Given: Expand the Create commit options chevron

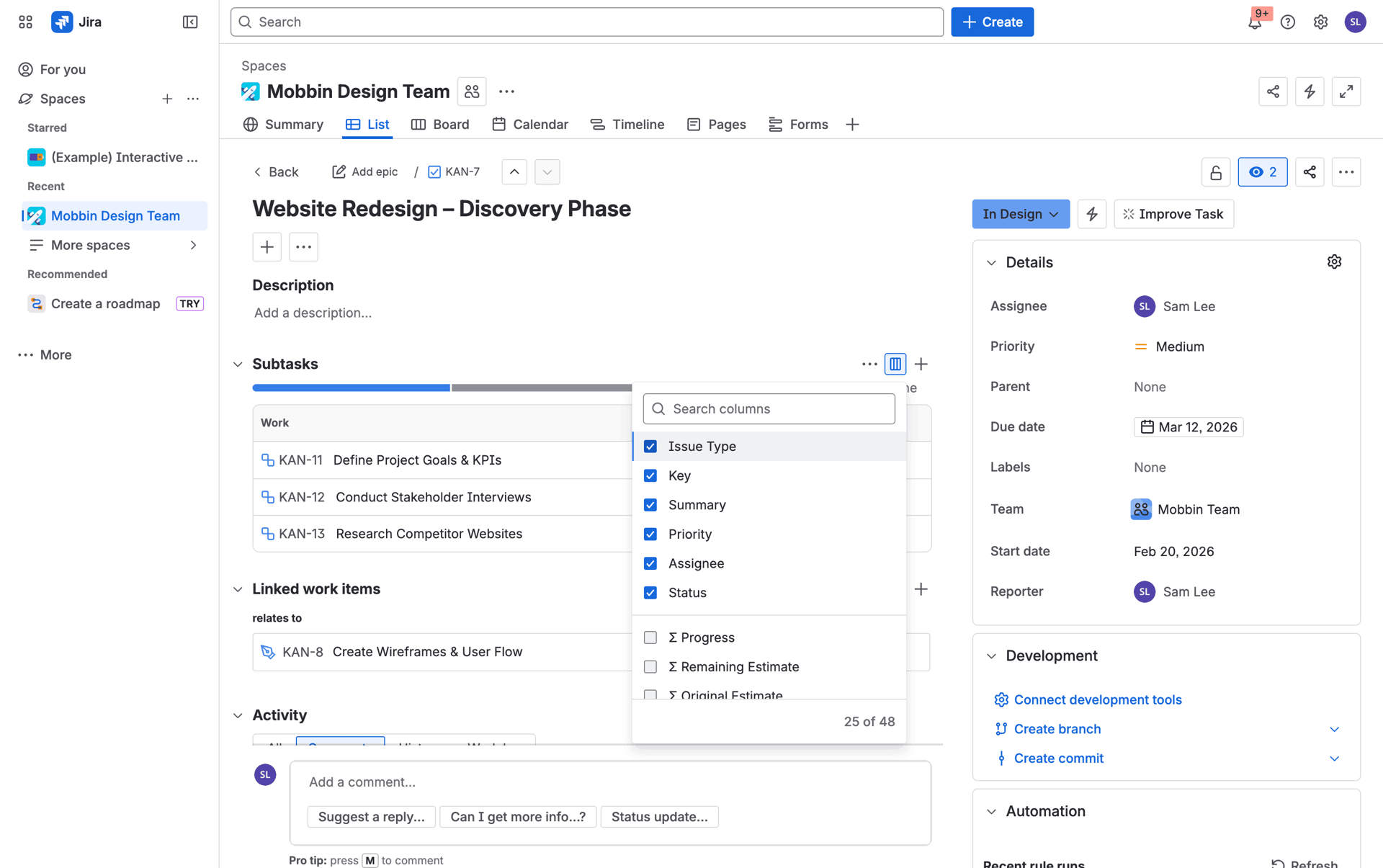Looking at the screenshot, I should pos(1334,759).
